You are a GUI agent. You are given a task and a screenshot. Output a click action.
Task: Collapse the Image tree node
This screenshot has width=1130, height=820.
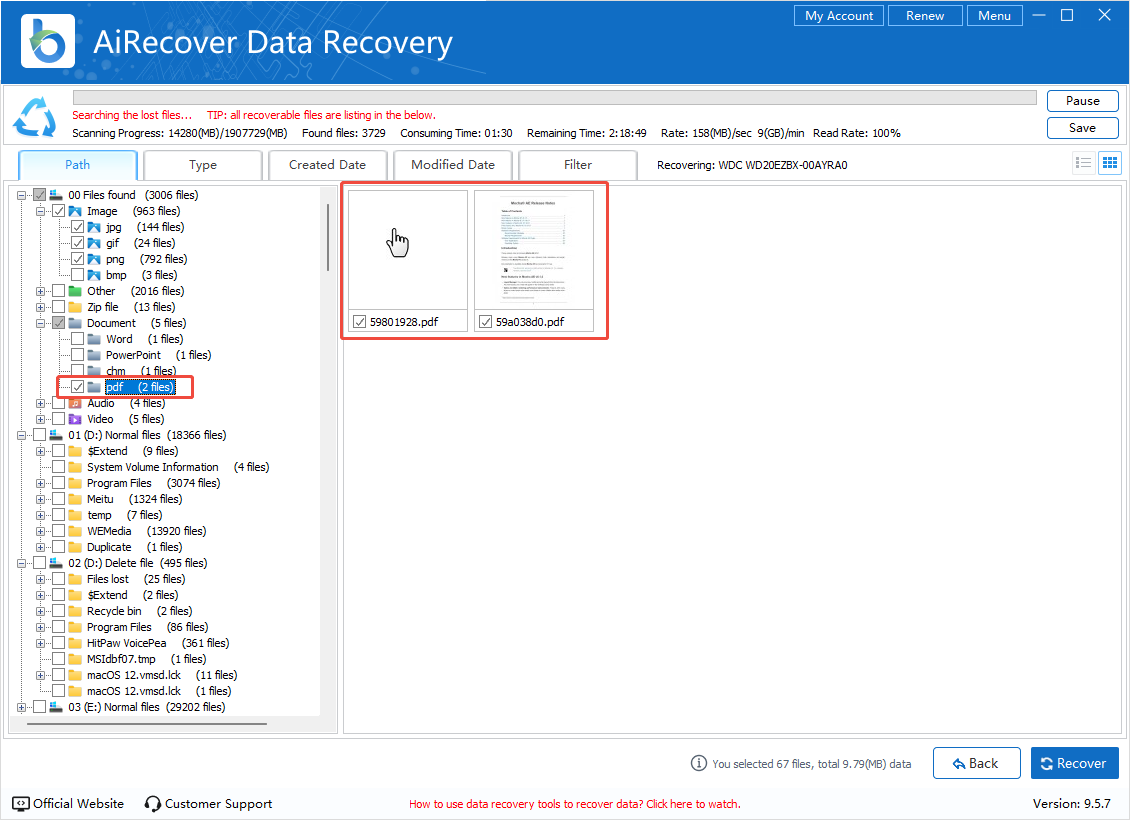click(x=41, y=211)
